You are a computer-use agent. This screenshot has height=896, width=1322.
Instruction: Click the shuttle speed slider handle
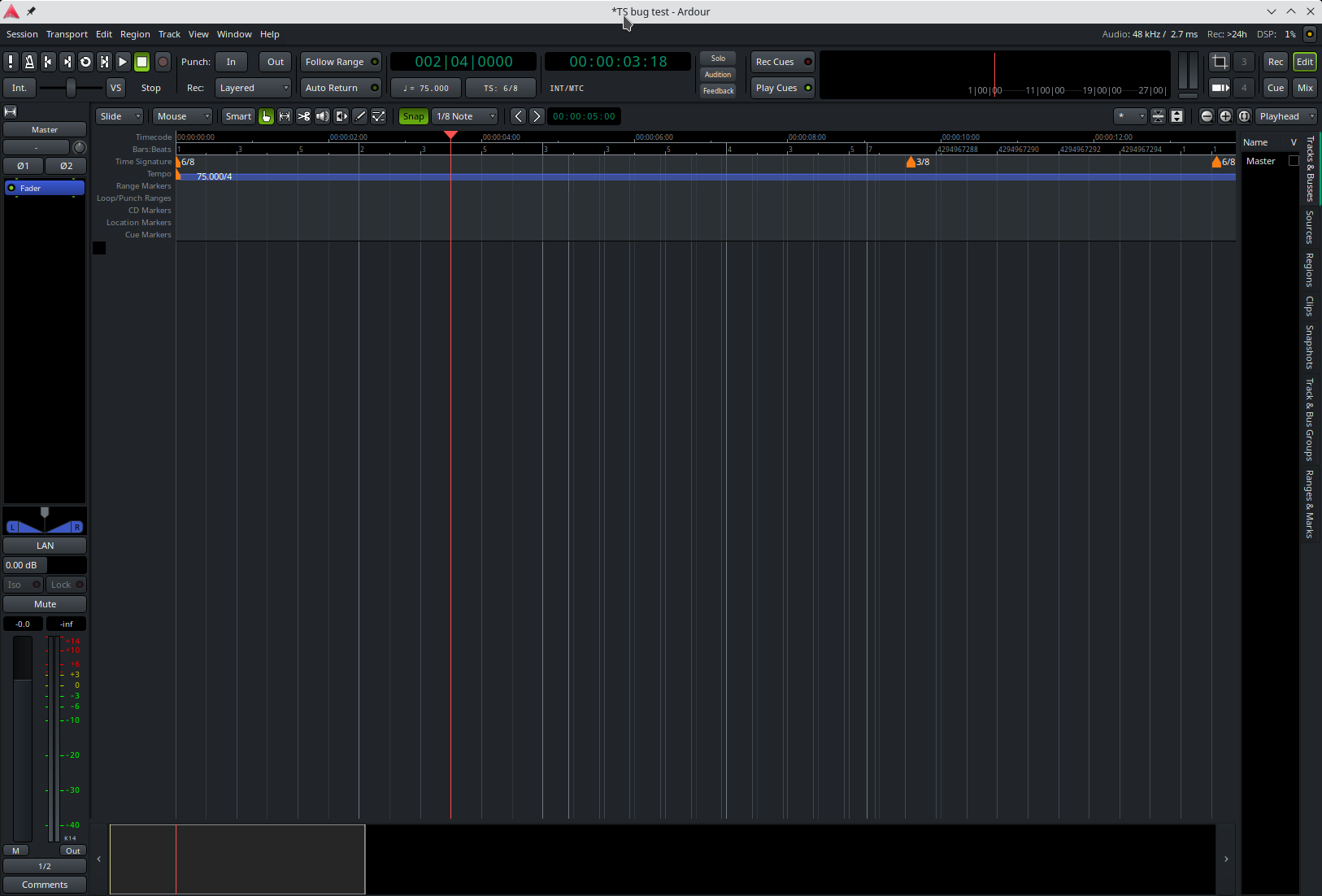(x=71, y=88)
